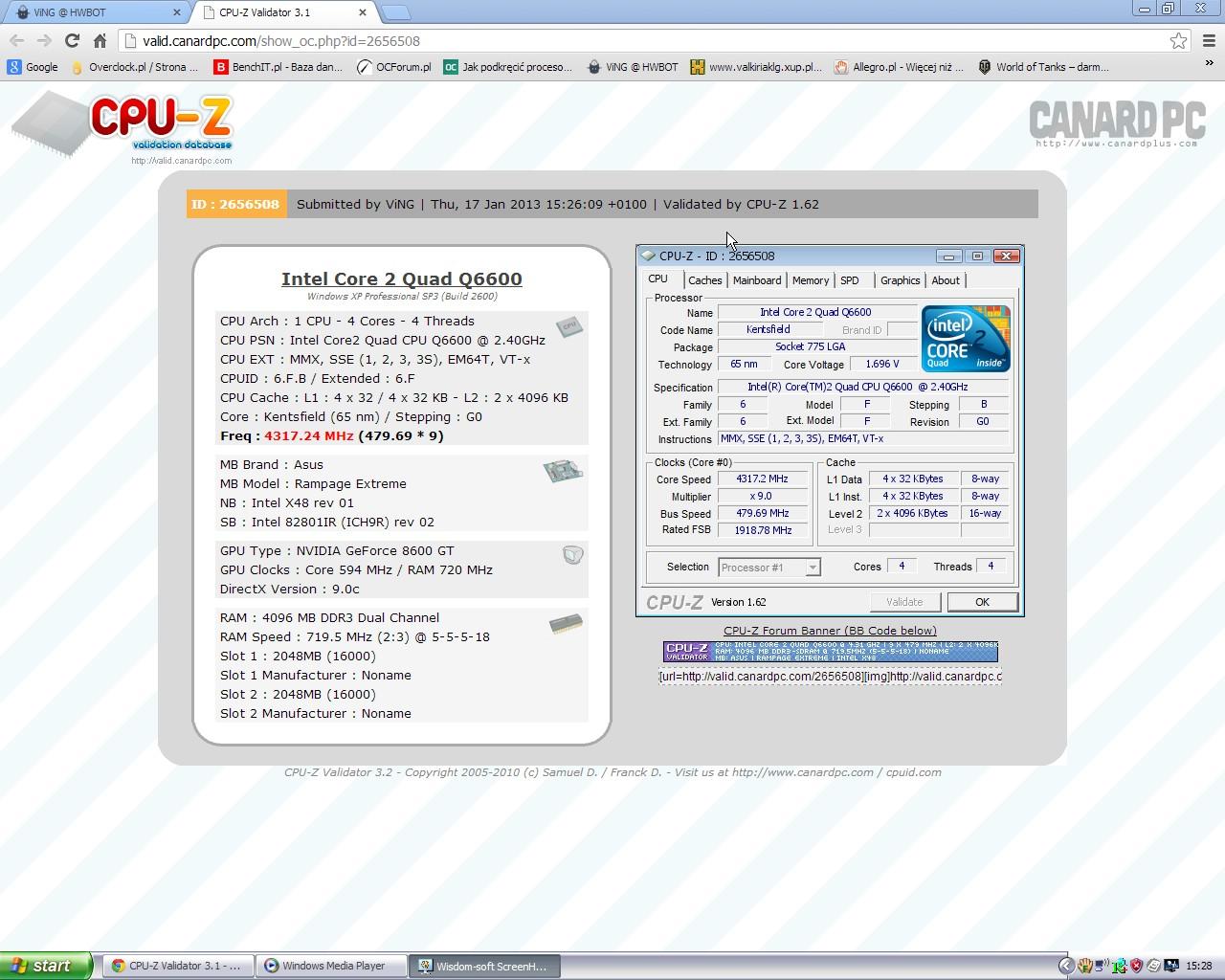Screen dimensions: 1225x980
Task: Click the Core Speed value 4317.2 MHz
Action: (763, 479)
